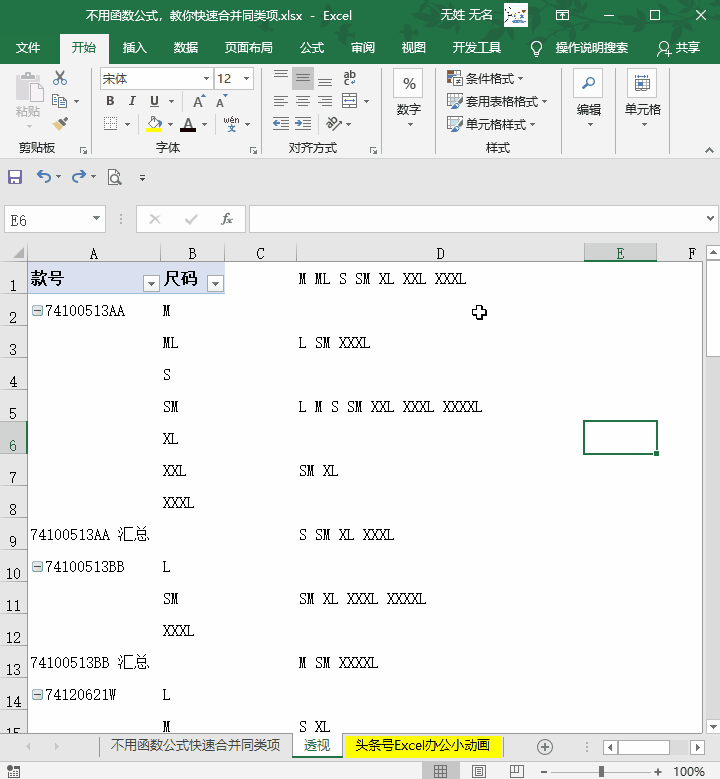The height and width of the screenshot is (779, 720).
Task: Undo the last action
Action: (x=44, y=176)
